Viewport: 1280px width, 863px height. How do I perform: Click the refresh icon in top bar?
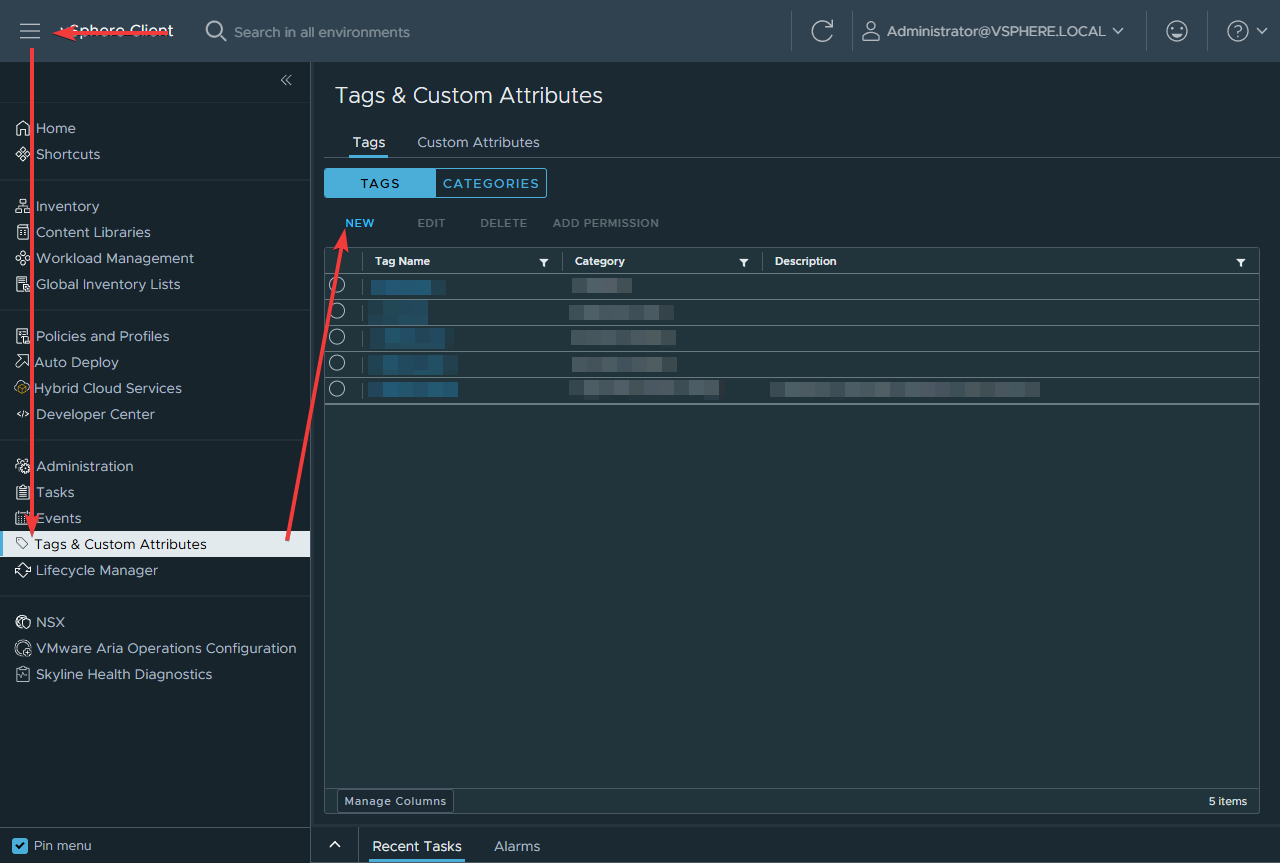tap(822, 31)
